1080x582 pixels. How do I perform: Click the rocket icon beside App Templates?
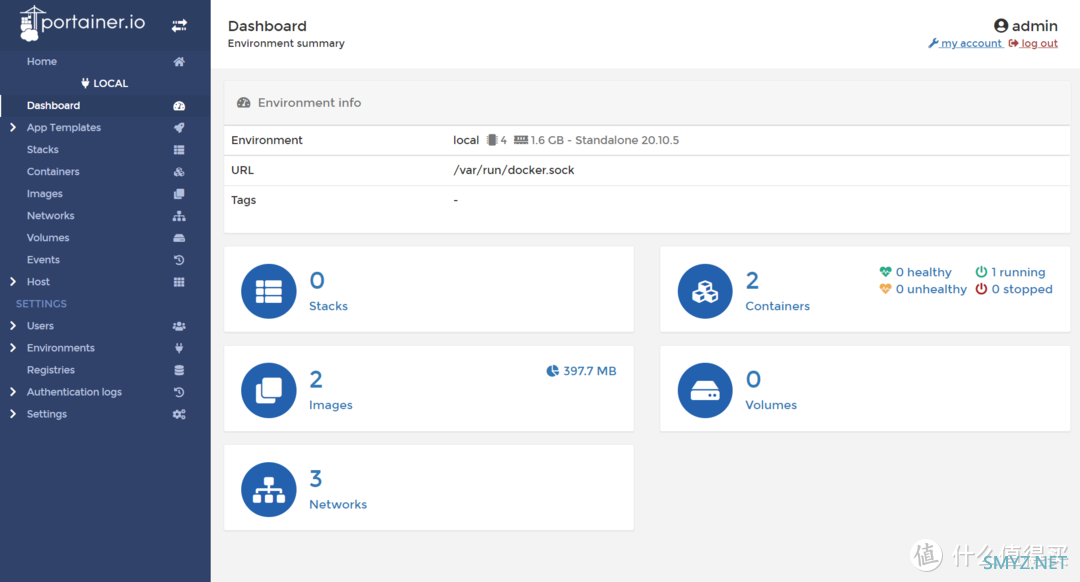pyautogui.click(x=179, y=128)
